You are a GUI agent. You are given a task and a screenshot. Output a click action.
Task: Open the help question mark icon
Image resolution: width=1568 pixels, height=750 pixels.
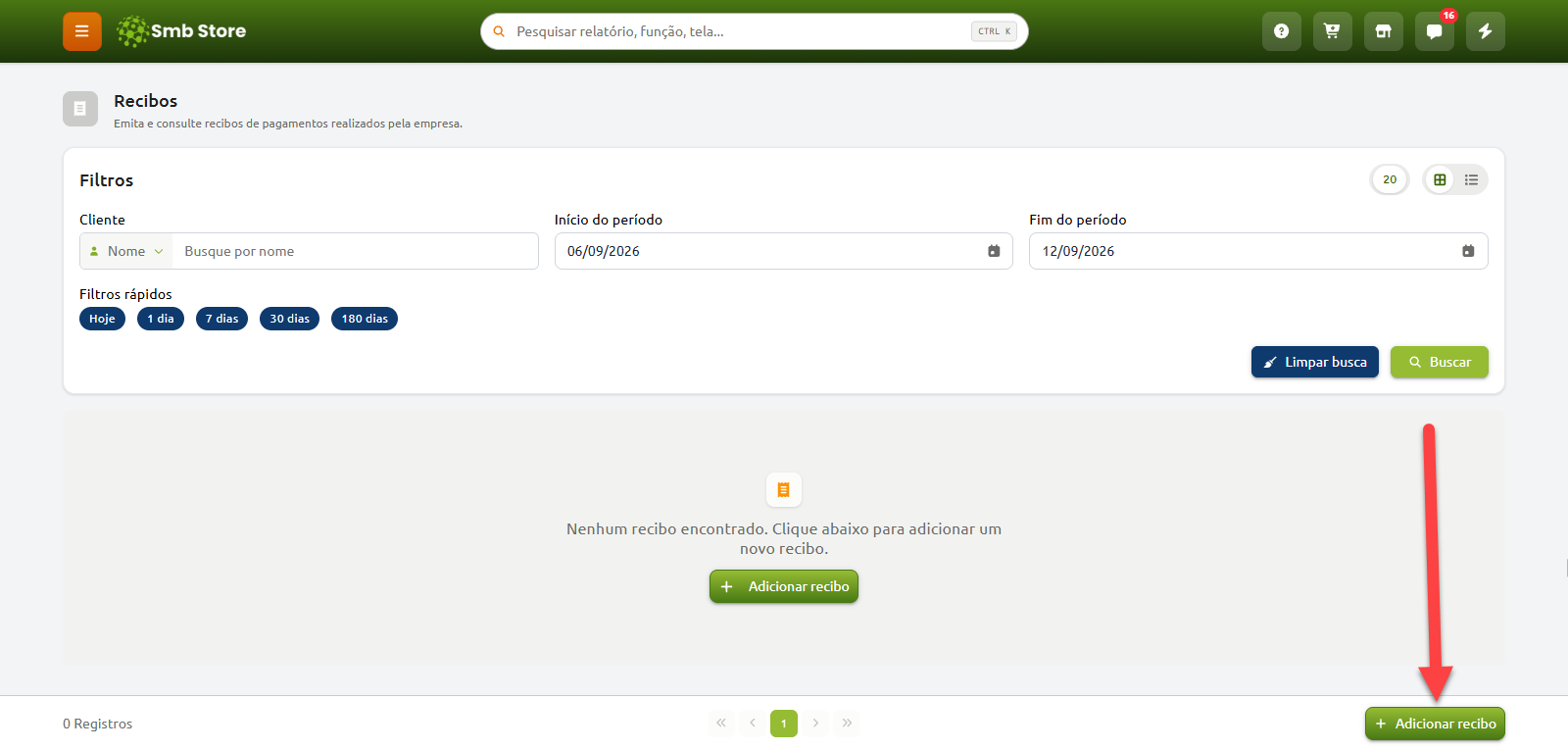pos(1281,31)
